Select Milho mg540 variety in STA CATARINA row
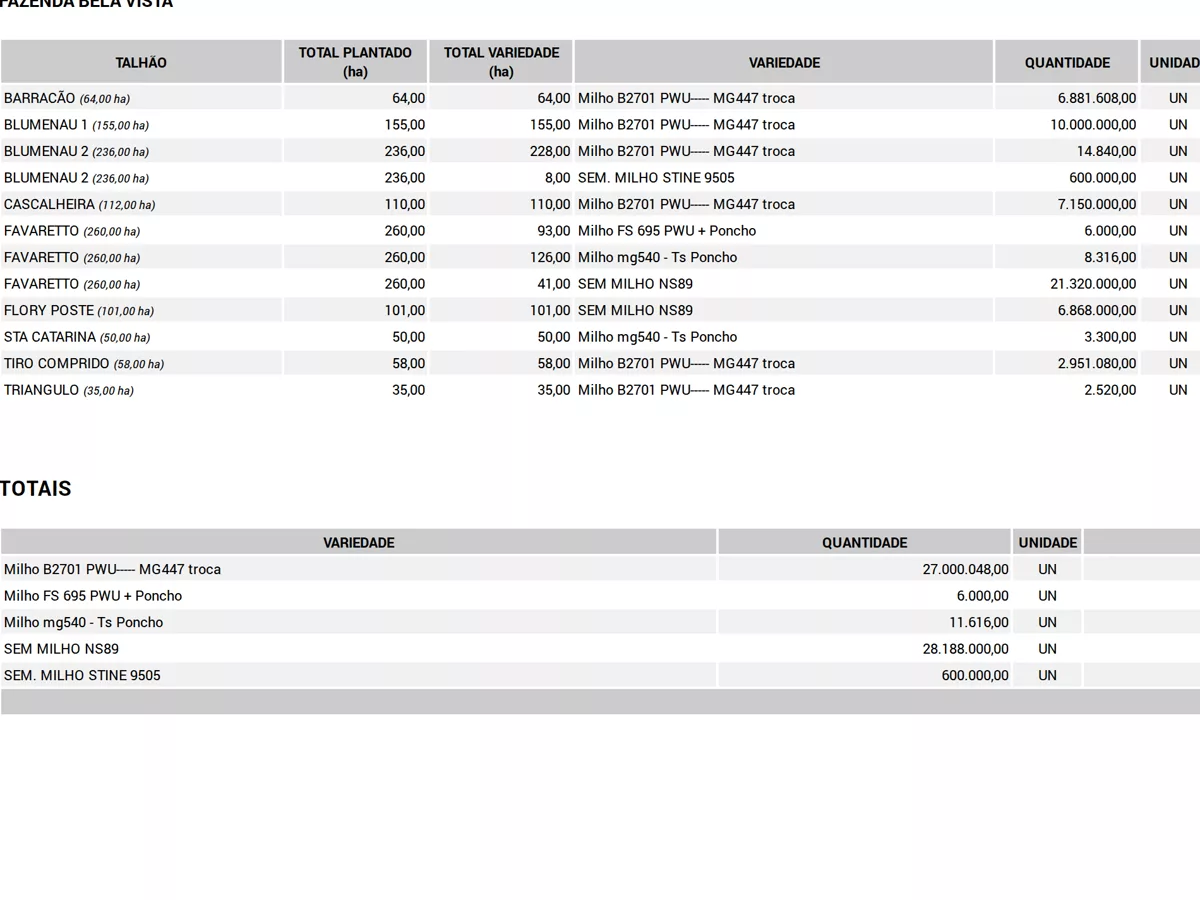The height and width of the screenshot is (900, 1200). pos(657,337)
